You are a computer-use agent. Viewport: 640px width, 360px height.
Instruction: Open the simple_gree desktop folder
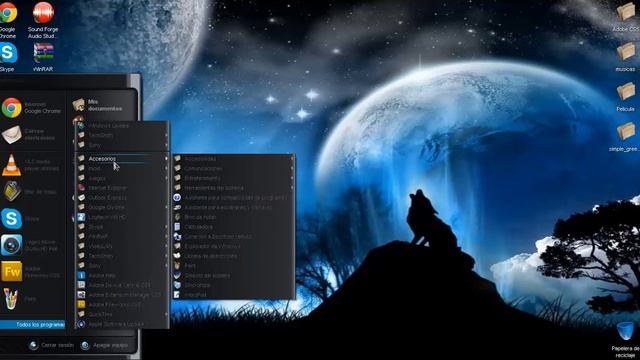coord(624,137)
